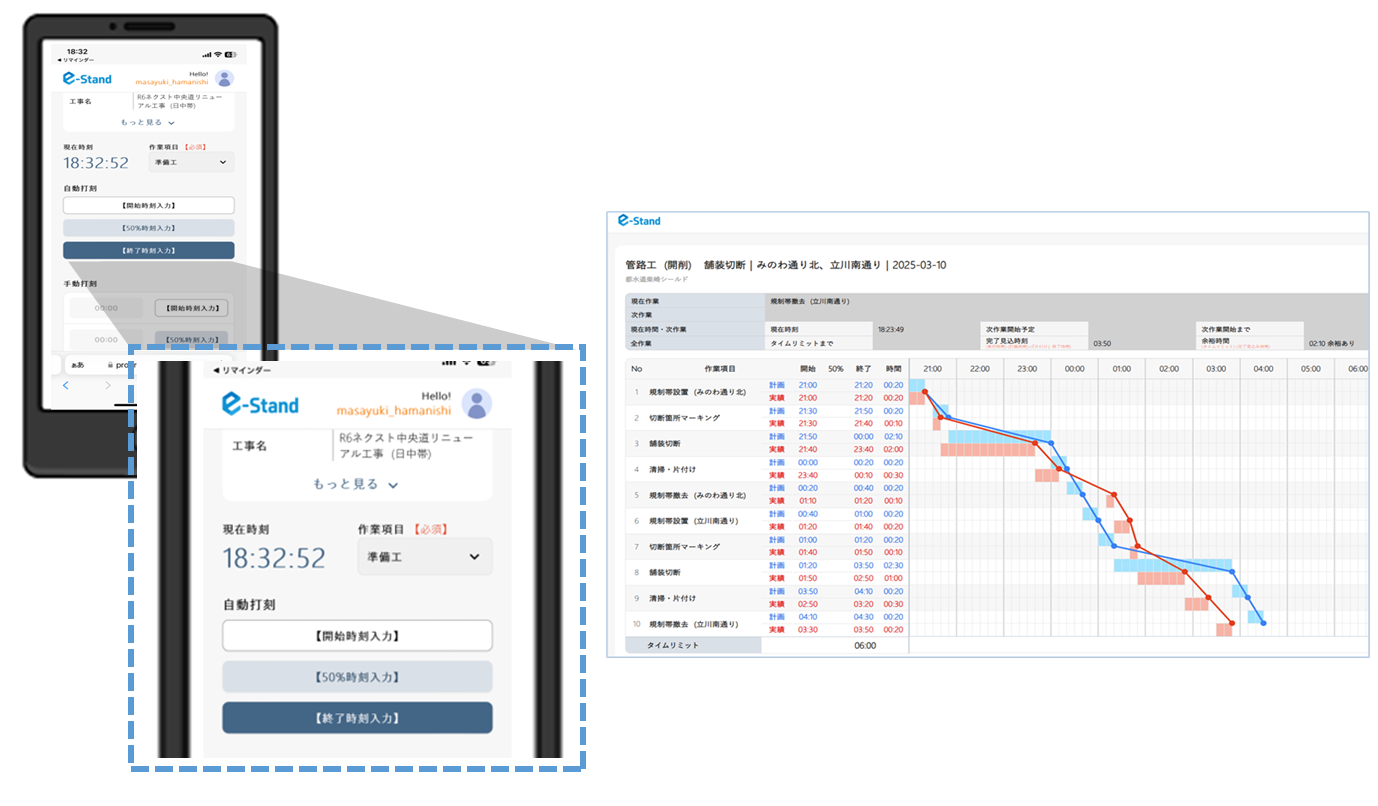Viewport: 1378px width, 806px height.
Task: Click the e-Stand logo on the small phone
Action: (x=87, y=79)
